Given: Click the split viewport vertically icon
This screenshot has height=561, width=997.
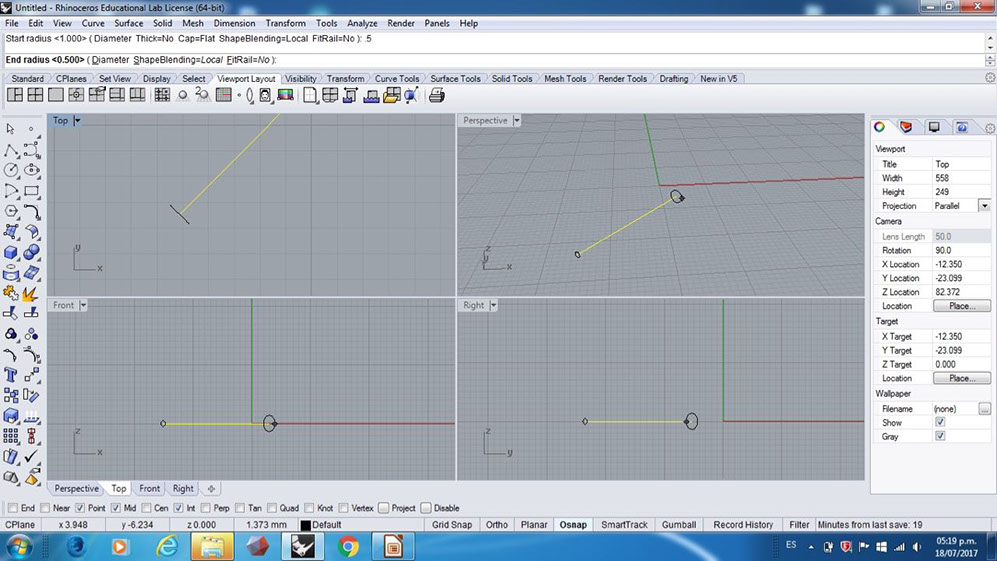Looking at the screenshot, I should [x=137, y=95].
